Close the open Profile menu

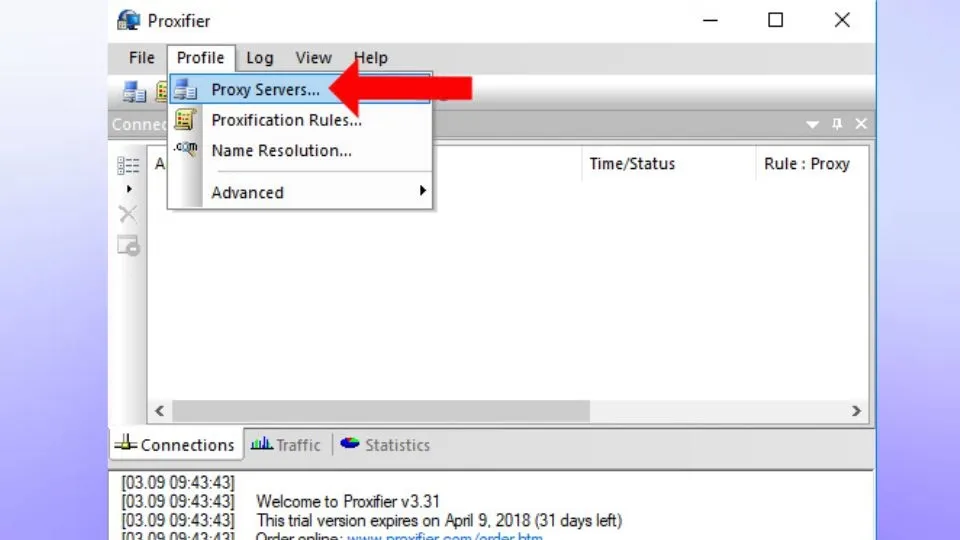point(201,58)
